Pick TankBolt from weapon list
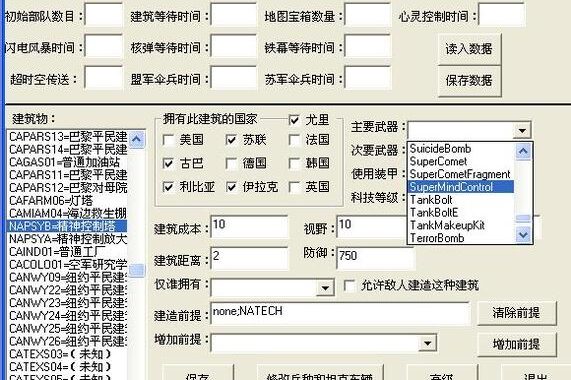 click(460, 200)
